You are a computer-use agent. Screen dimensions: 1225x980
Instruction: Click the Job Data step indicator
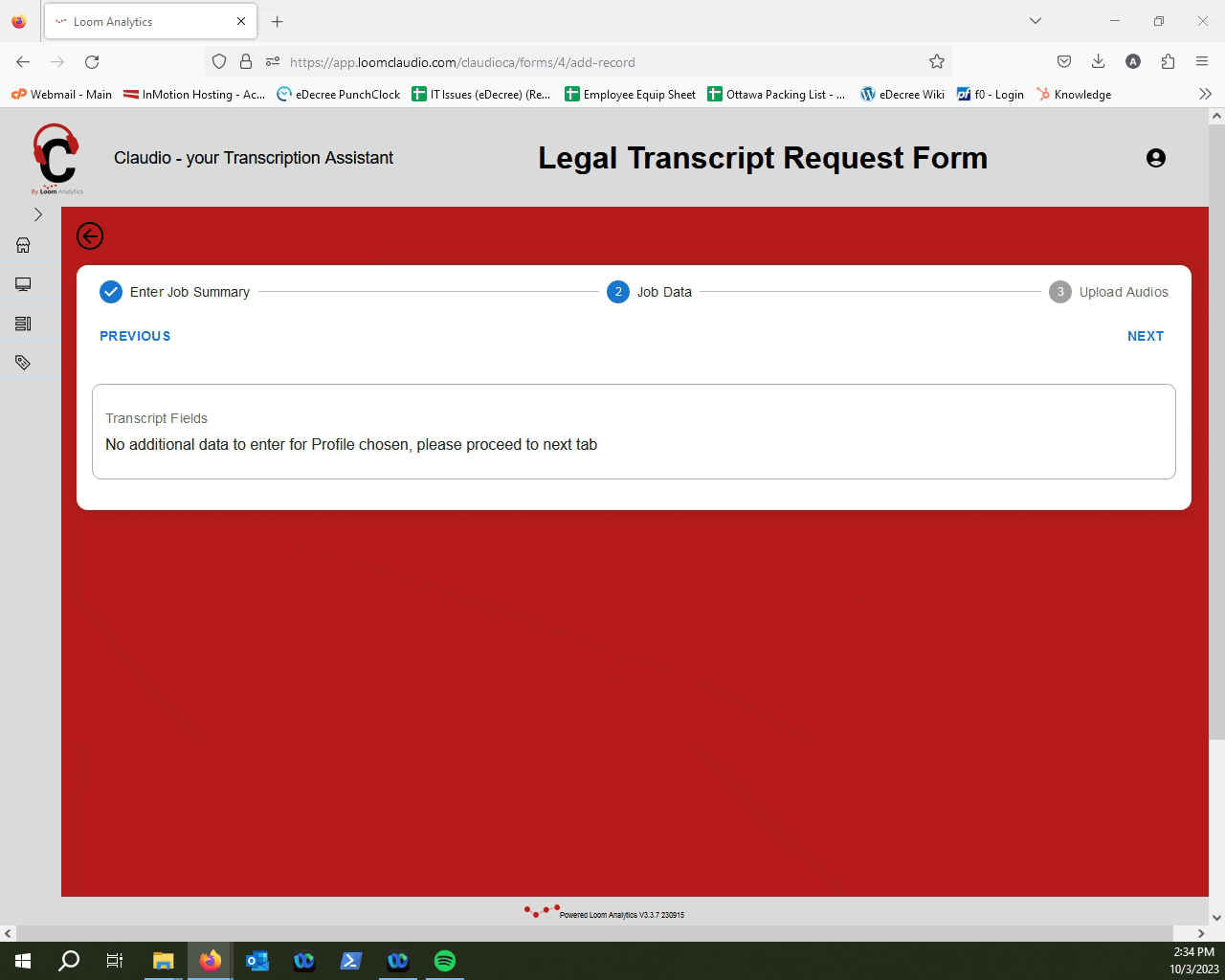click(618, 292)
